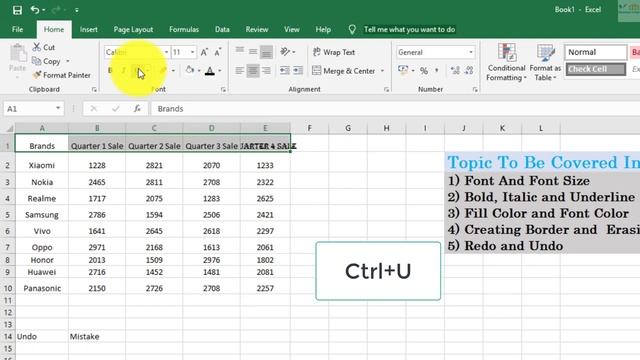Viewport: 640px width, 360px height.
Task: Open the Format as Table gallery
Action: coord(545,62)
